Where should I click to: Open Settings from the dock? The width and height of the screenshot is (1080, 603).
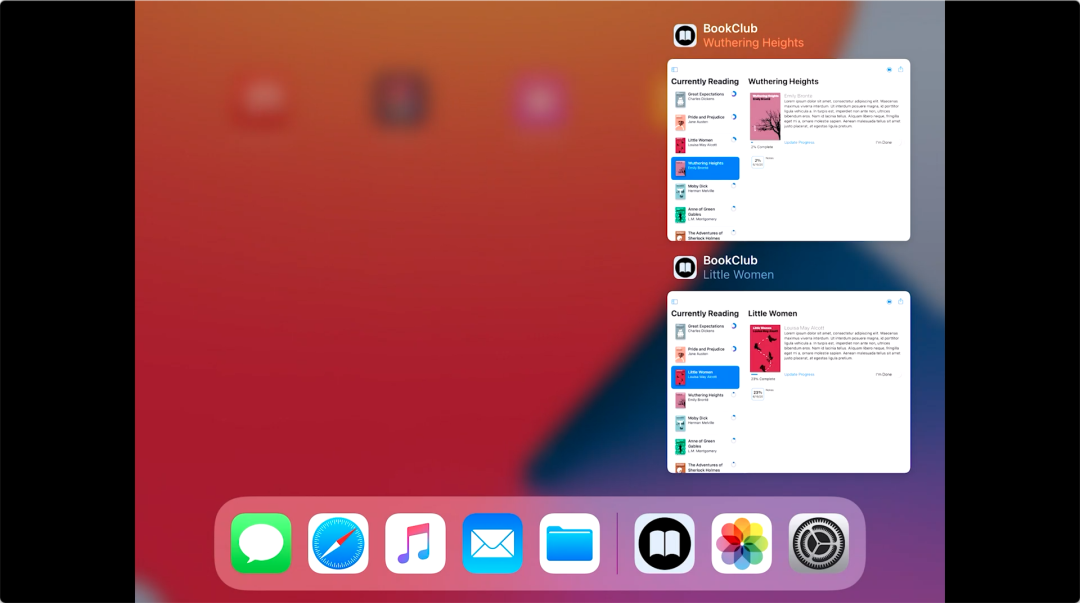pyautogui.click(x=819, y=543)
